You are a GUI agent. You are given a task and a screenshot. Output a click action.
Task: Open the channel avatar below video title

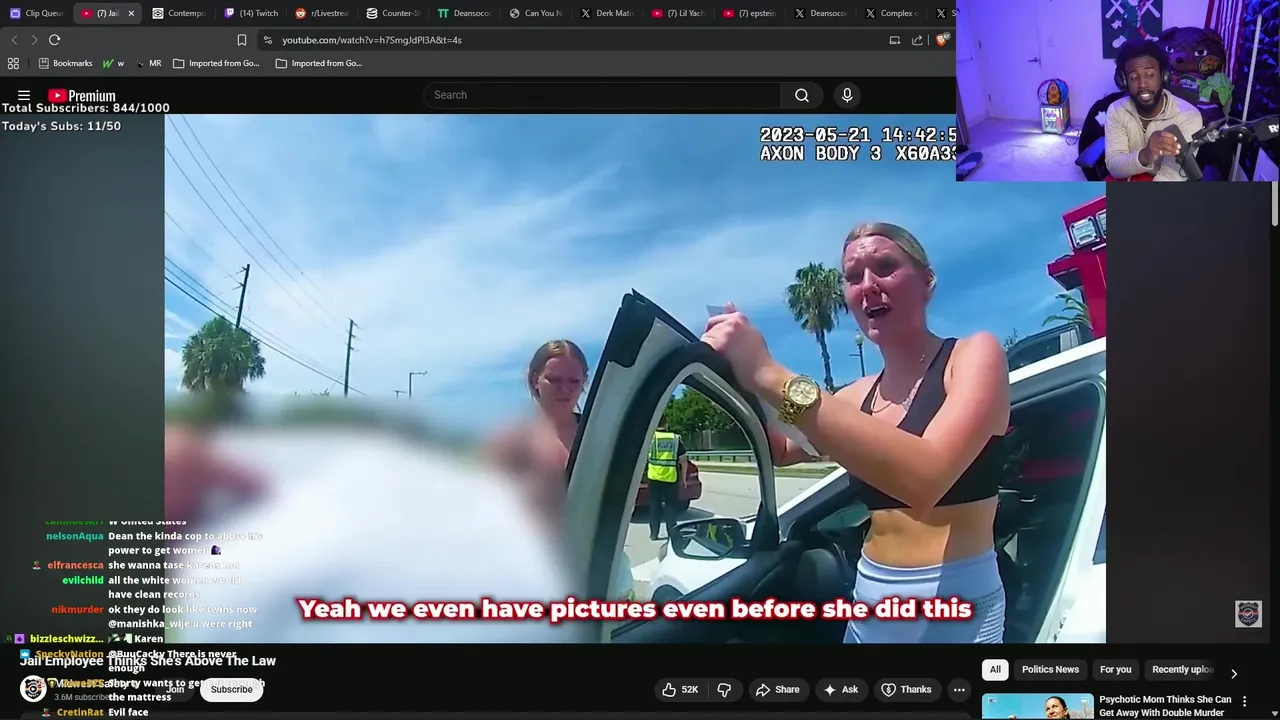coord(33,689)
